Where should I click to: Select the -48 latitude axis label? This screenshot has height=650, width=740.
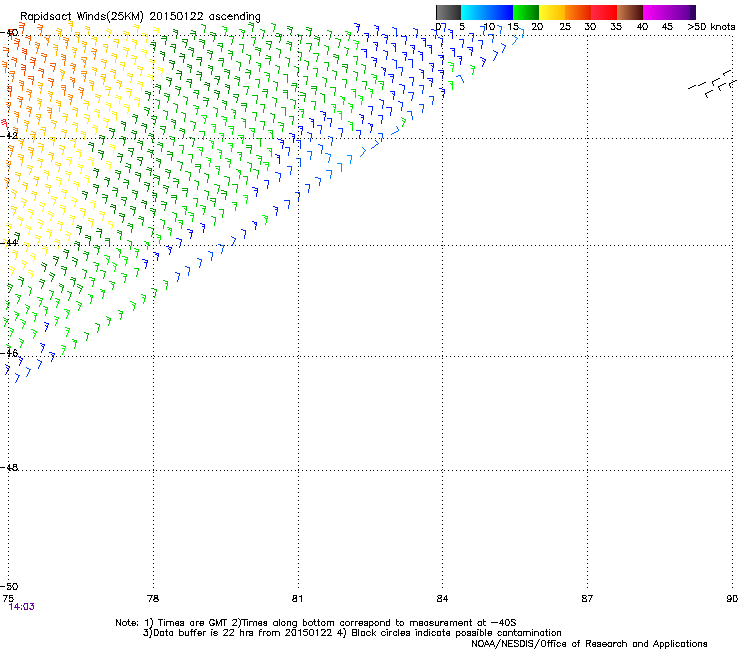click(x=9, y=467)
